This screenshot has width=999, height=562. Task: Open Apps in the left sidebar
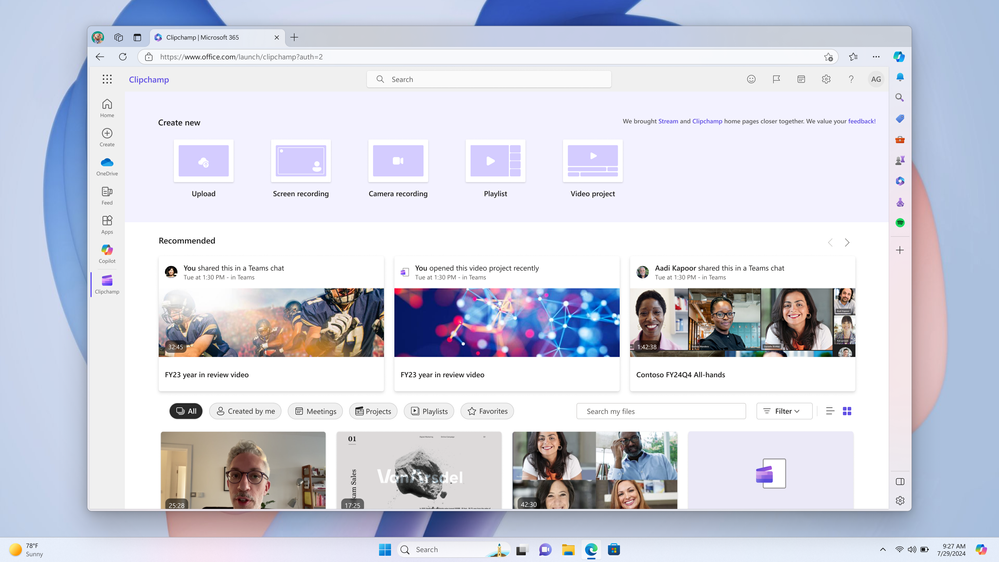coord(107,224)
